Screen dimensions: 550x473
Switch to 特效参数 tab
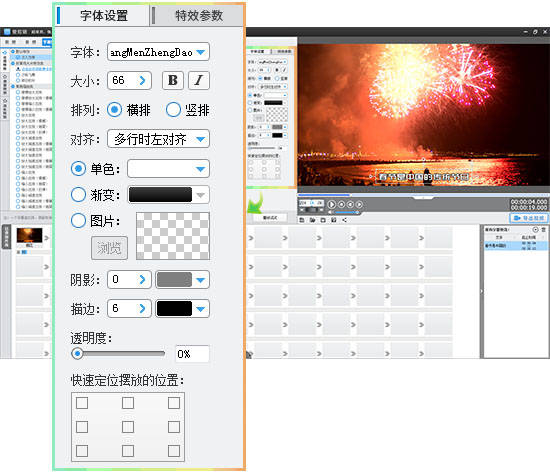point(199,15)
